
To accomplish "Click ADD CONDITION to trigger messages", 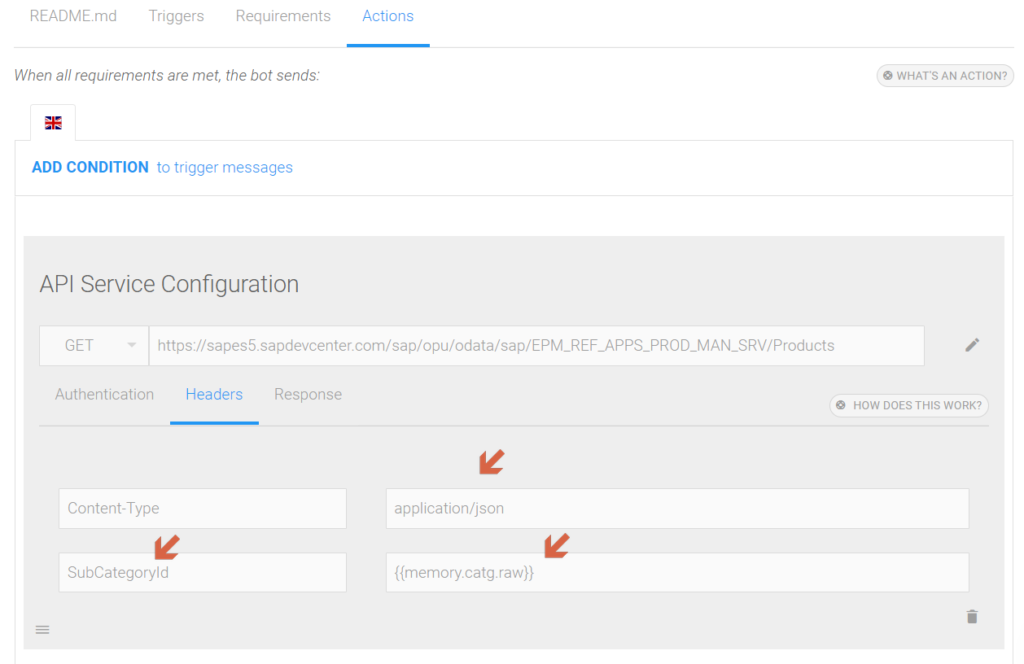I will 90,167.
